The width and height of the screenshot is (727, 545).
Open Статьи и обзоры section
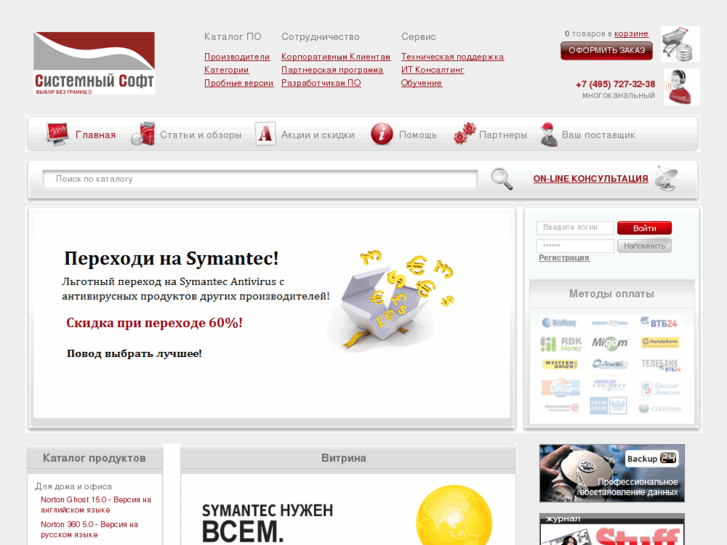(x=201, y=135)
